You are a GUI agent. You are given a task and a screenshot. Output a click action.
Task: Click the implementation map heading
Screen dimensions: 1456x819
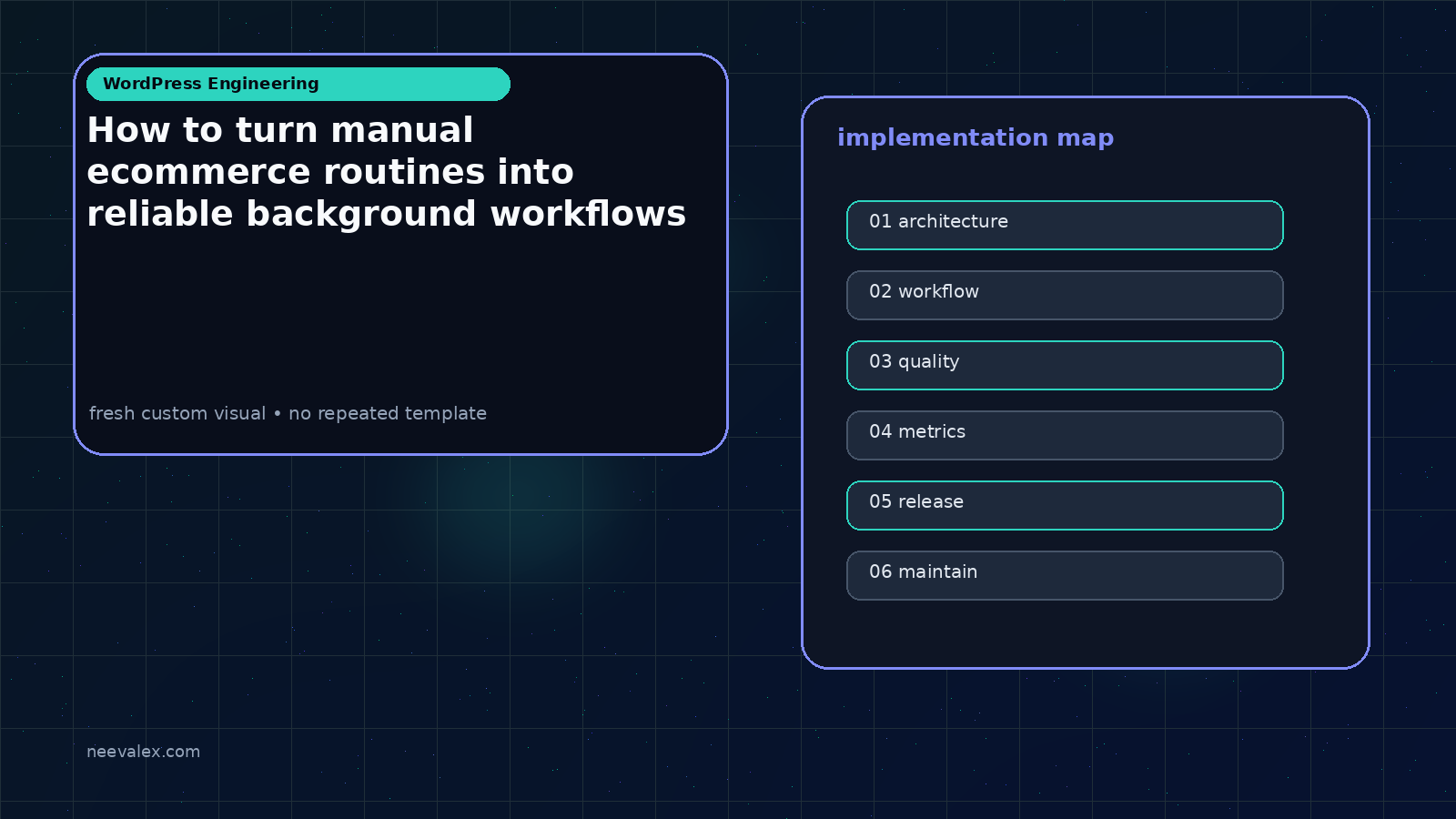tap(976, 137)
